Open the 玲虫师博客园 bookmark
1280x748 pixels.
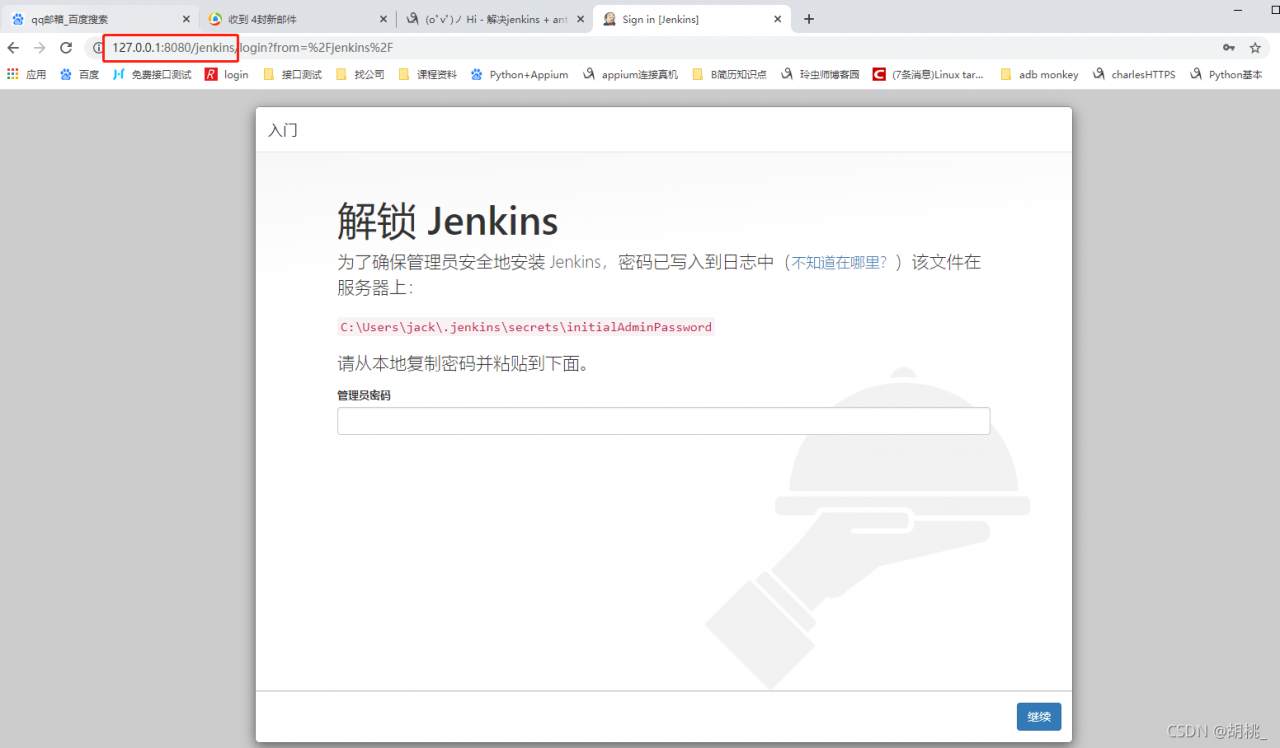[821, 74]
